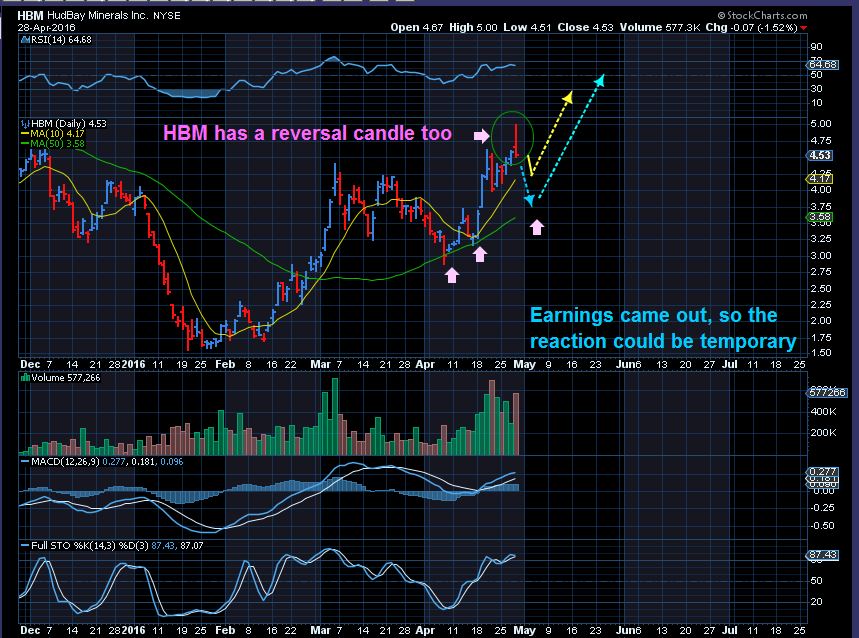Click the 2.00 price axis label
Viewport: 859px width, 638px height.
click(x=821, y=321)
